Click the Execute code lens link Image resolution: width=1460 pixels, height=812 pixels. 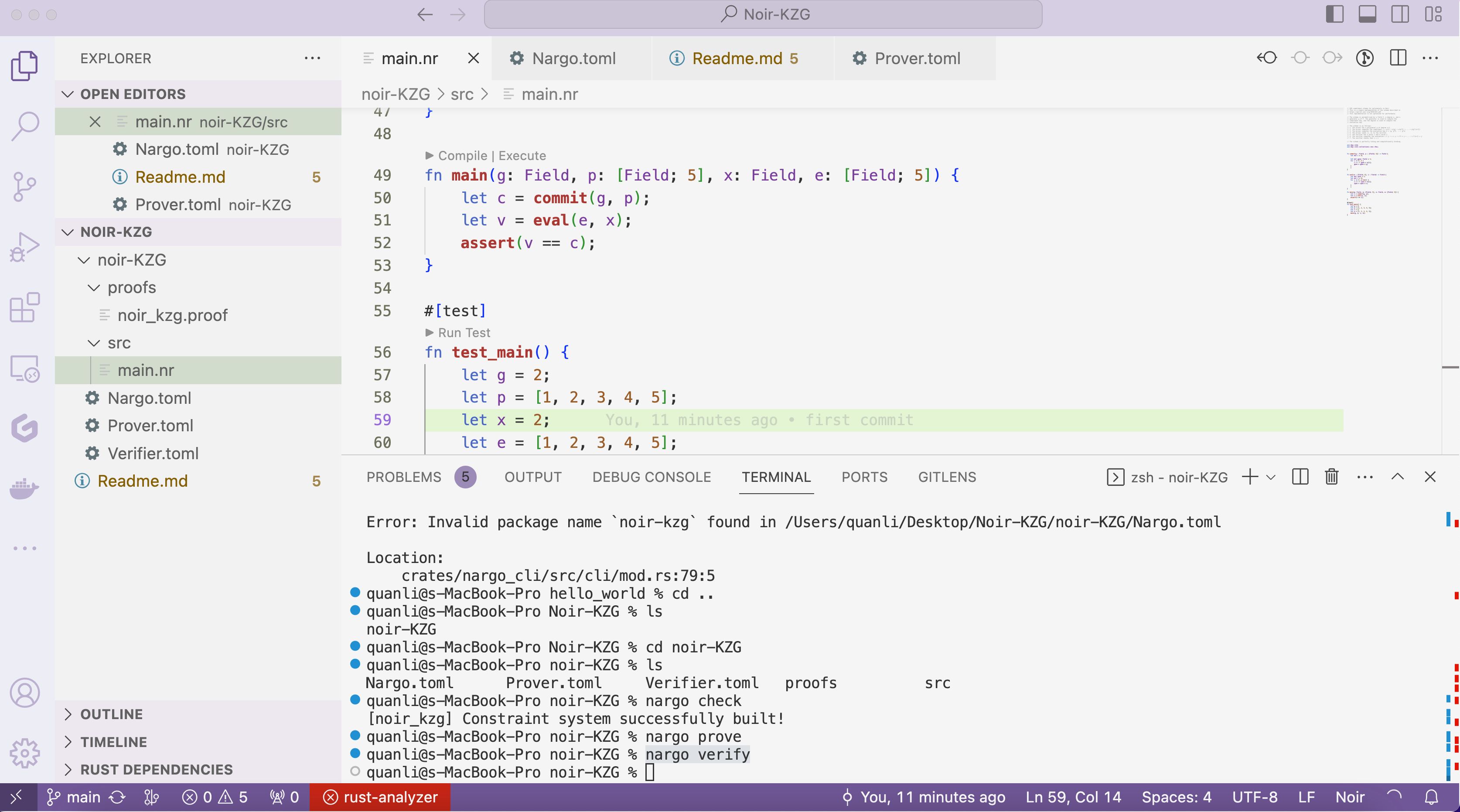coord(522,156)
